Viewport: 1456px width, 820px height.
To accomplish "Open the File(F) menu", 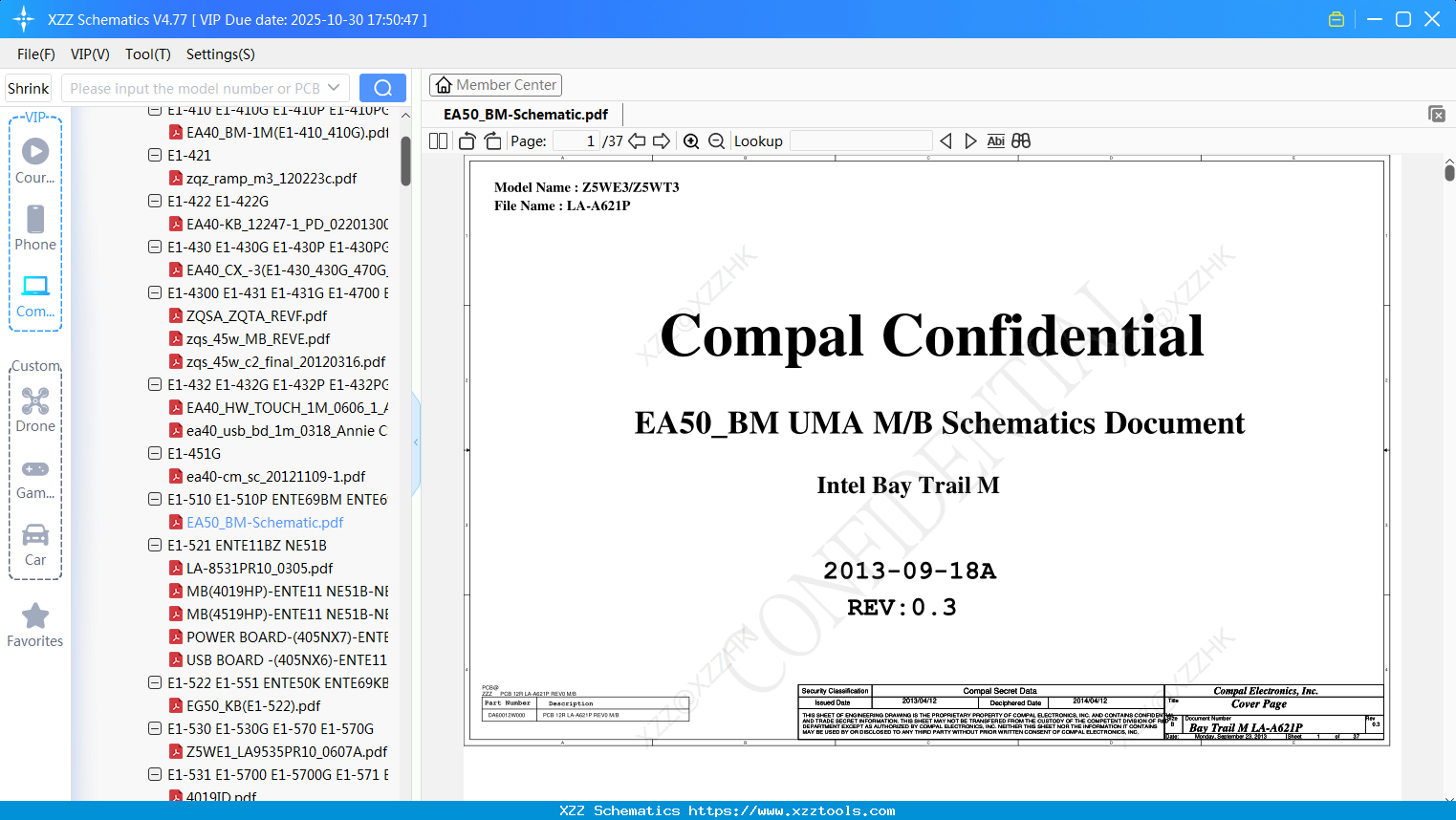I will point(36,54).
